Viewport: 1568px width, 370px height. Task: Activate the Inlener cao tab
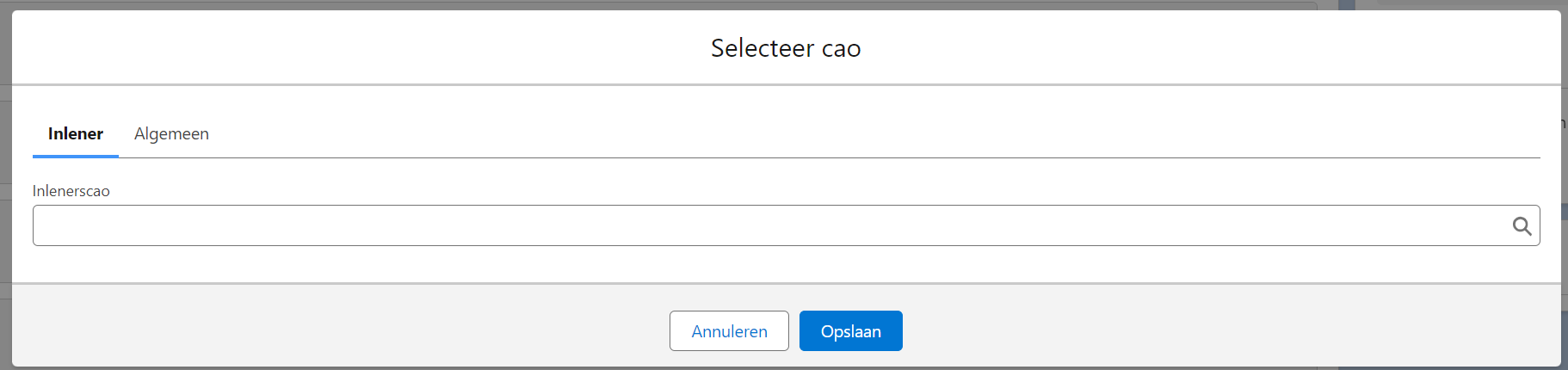click(x=76, y=134)
